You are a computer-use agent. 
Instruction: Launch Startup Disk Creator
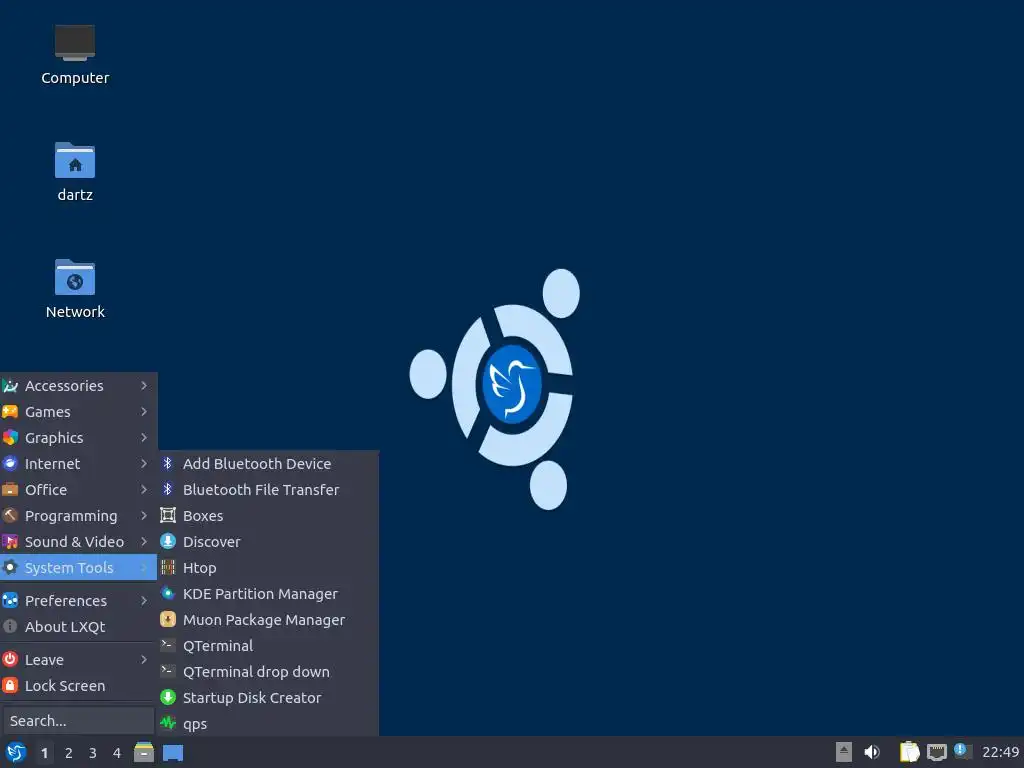268,698
